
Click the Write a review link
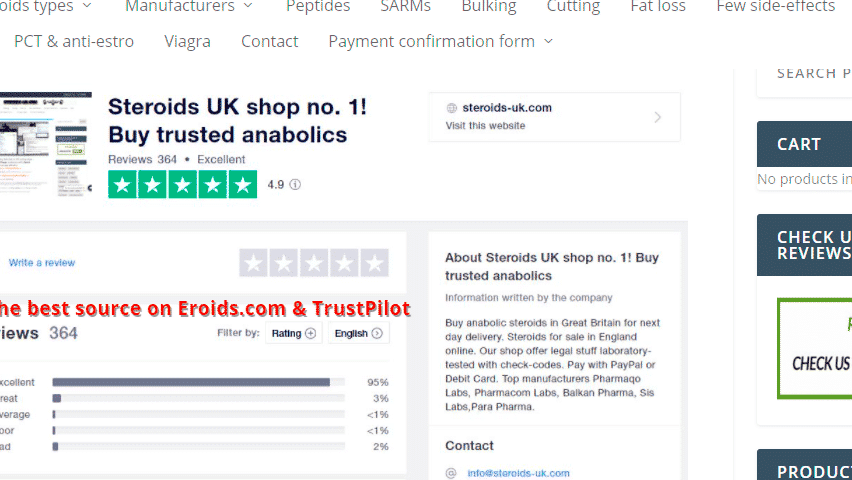point(42,263)
